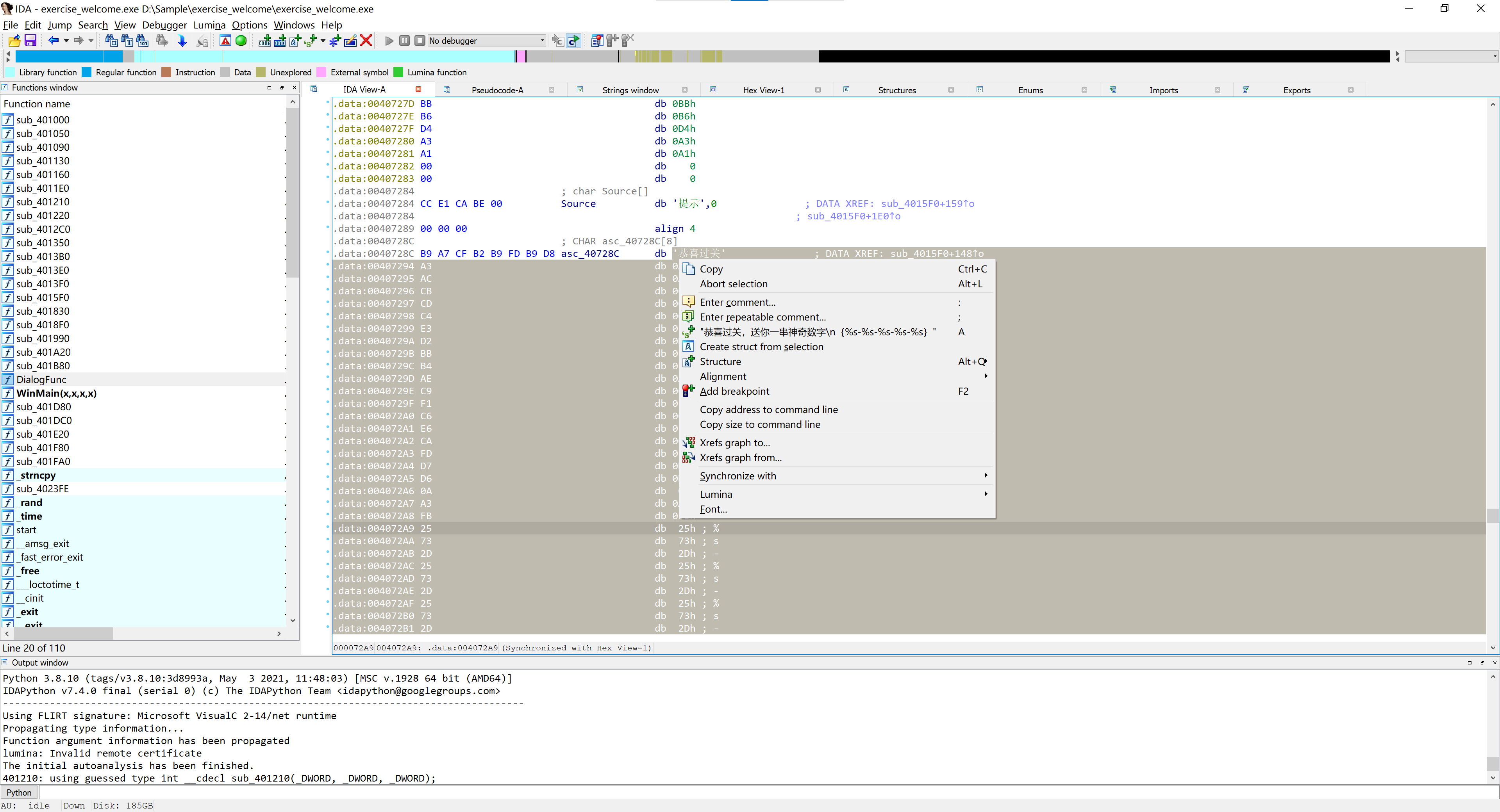Choose Add breakpoint from context menu

[837, 391]
